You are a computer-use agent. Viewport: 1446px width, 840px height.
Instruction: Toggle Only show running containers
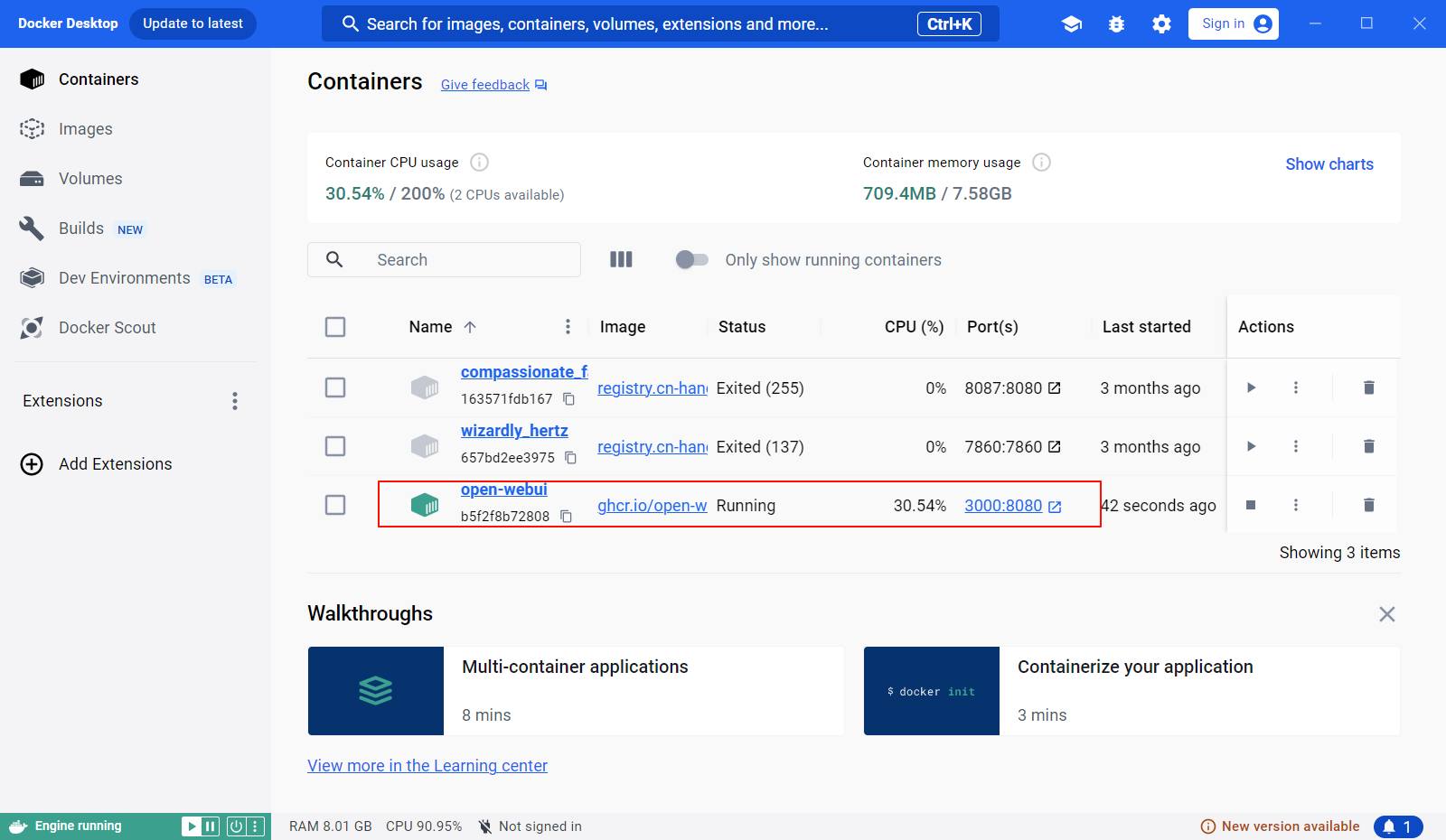(692, 260)
